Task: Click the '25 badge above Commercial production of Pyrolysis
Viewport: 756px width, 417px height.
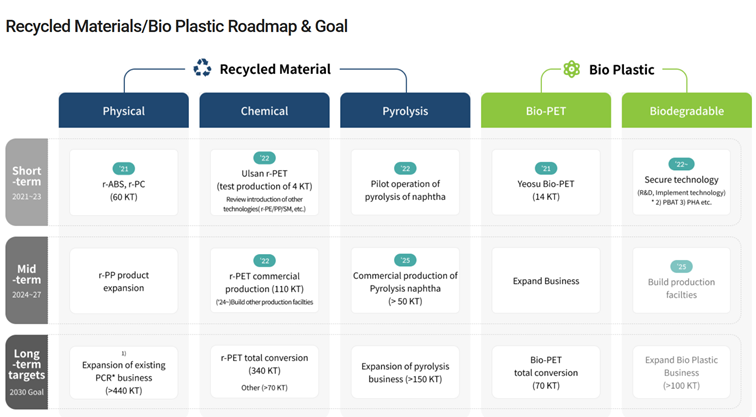Action: (405, 260)
